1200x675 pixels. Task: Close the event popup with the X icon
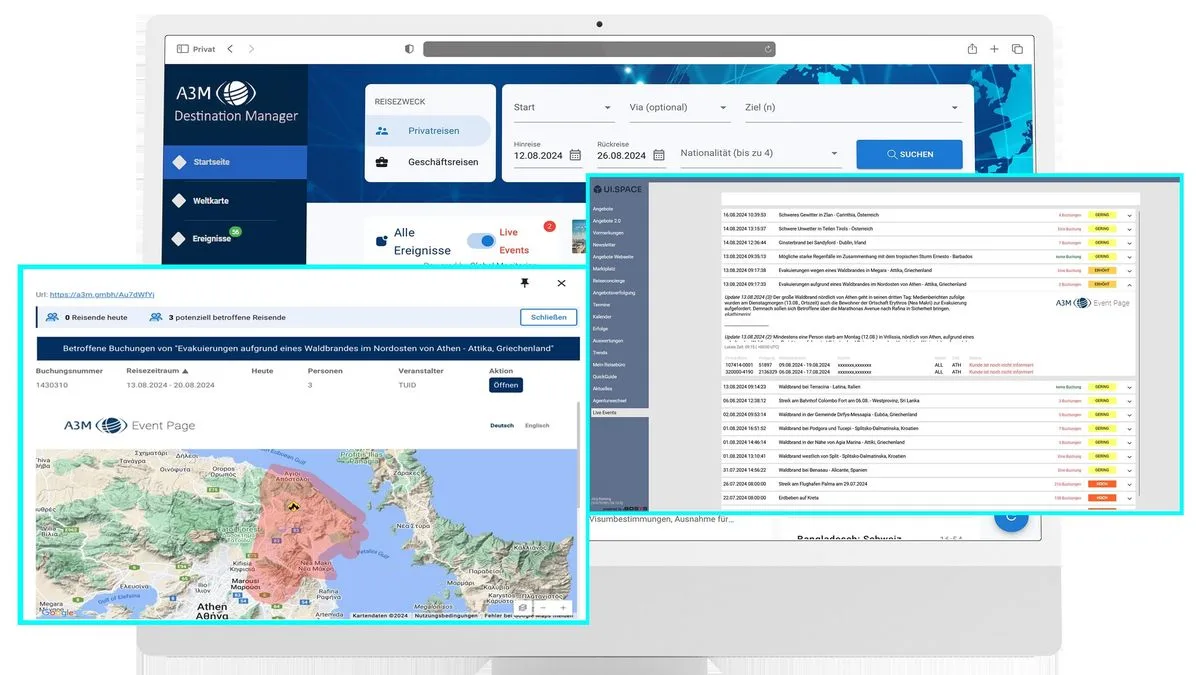tap(562, 283)
